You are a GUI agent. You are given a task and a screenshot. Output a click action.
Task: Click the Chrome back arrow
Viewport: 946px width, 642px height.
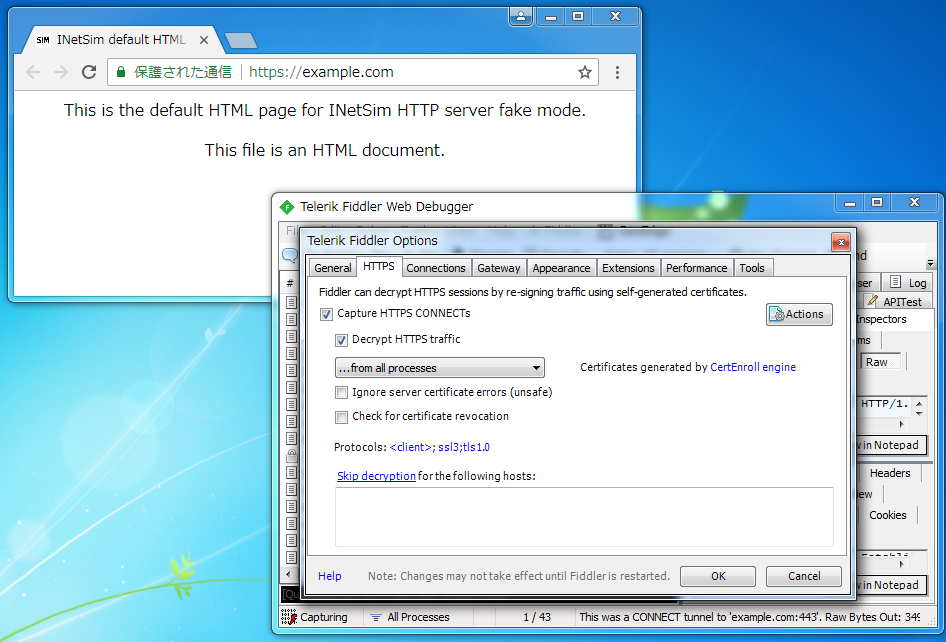tap(33, 72)
